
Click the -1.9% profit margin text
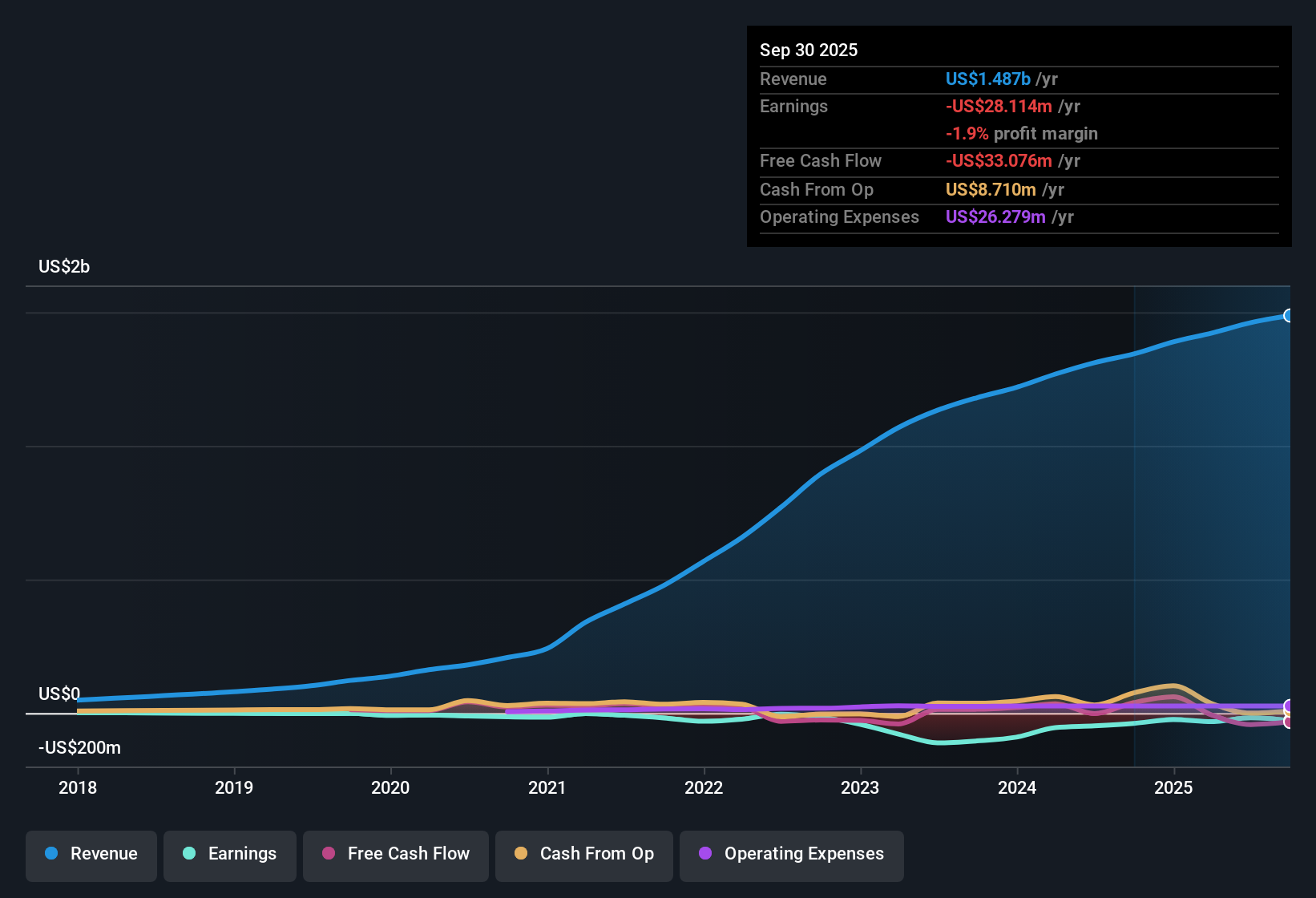[x=1021, y=134]
